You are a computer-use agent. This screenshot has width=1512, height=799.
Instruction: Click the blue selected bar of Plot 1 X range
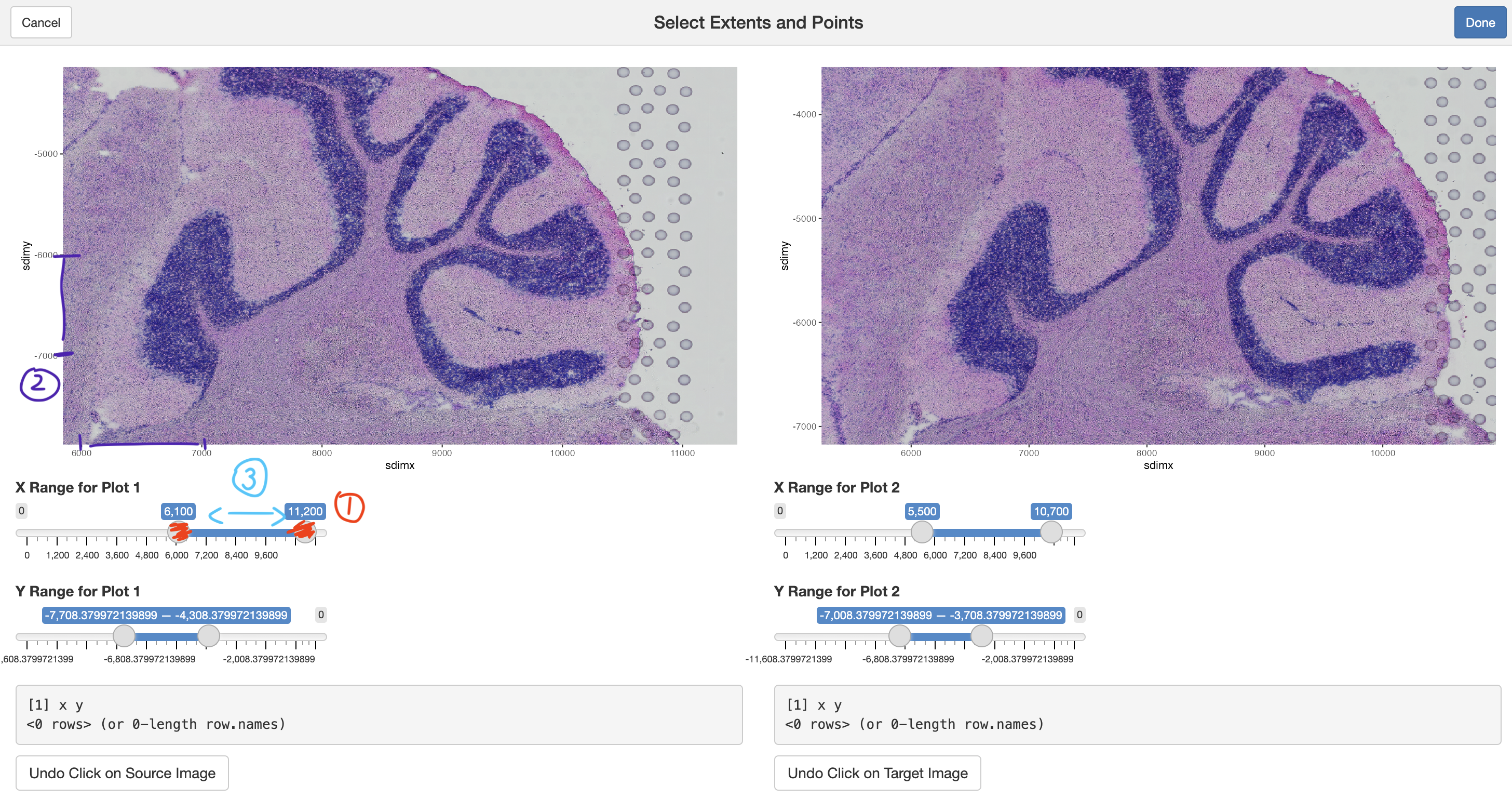240,533
